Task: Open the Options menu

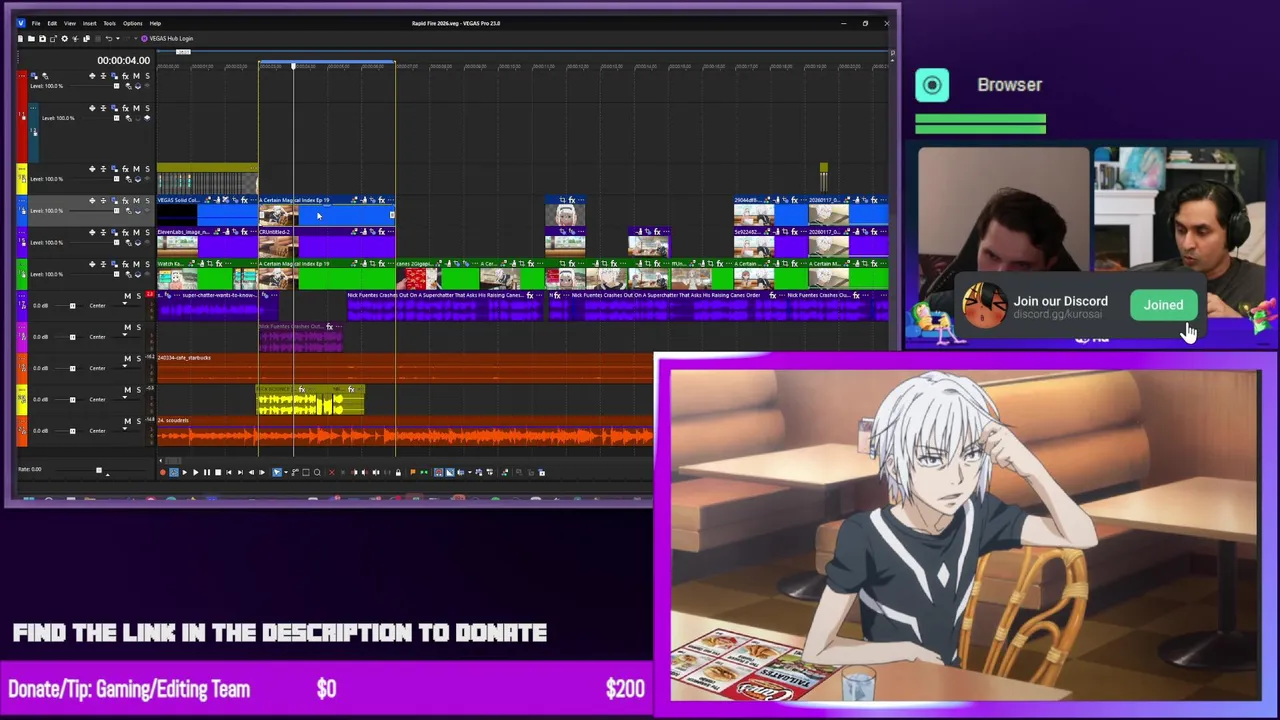Action: [132, 23]
